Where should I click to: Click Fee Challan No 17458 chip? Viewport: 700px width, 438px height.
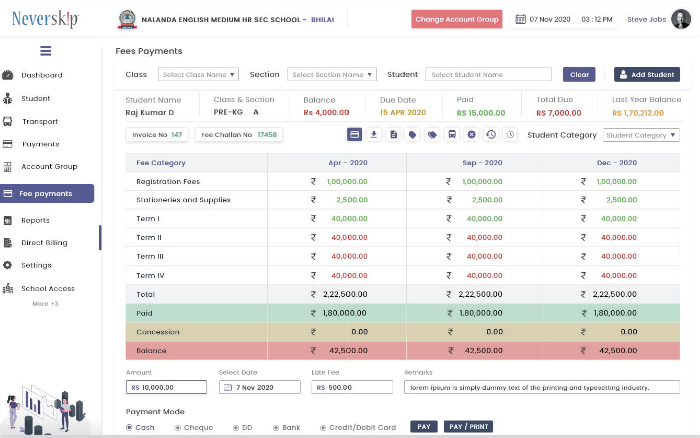239,134
